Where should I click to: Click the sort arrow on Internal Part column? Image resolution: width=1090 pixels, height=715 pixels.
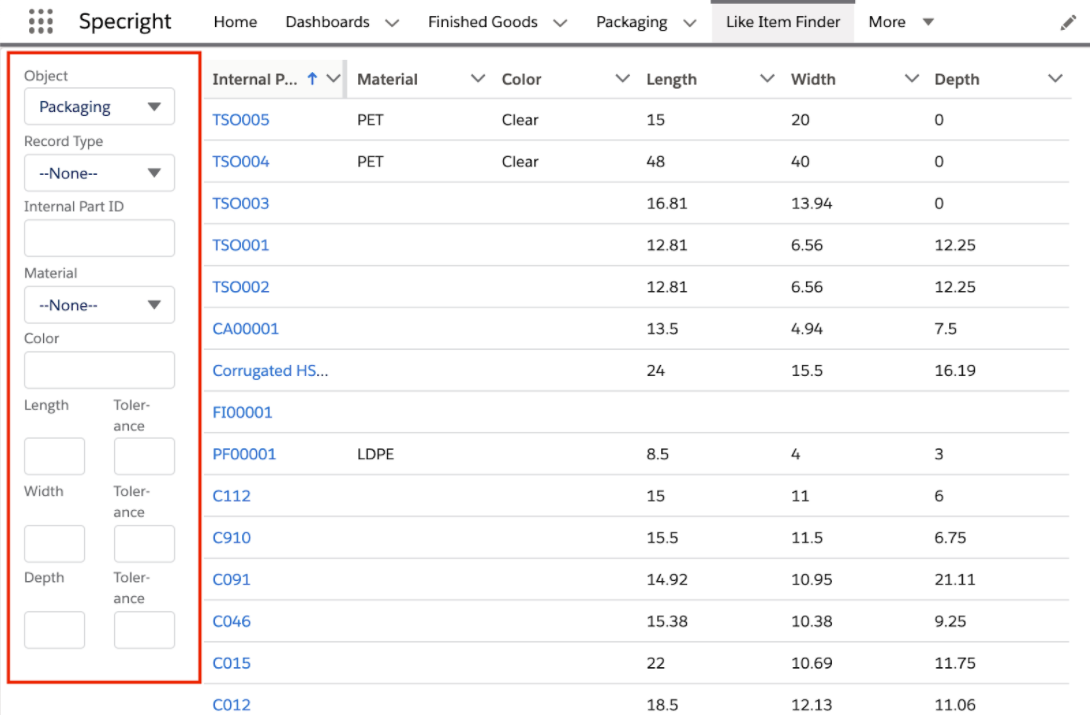[x=313, y=79]
